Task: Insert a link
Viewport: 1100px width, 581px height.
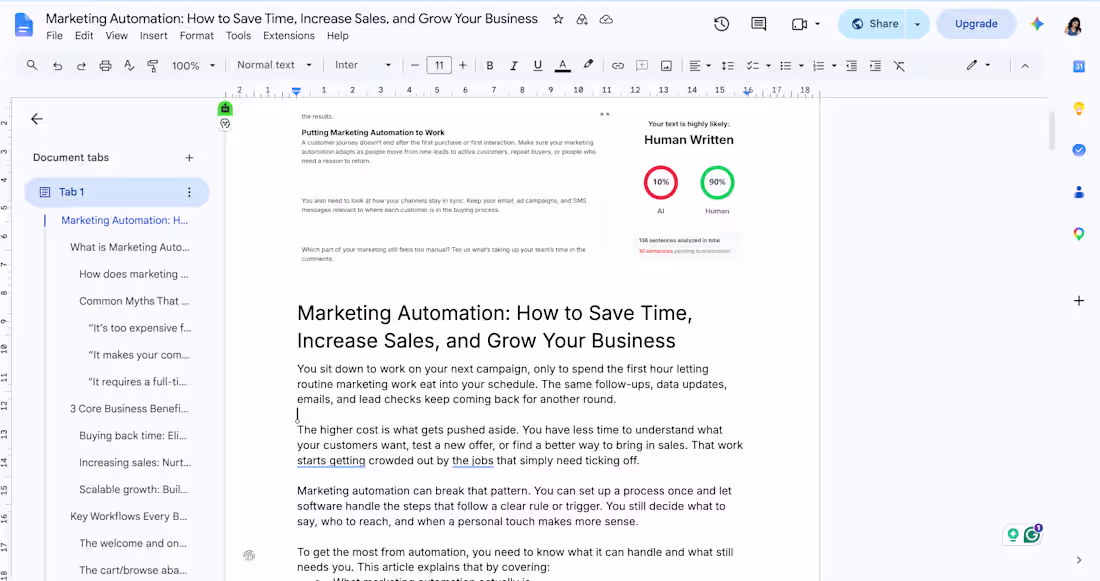Action: (x=617, y=65)
